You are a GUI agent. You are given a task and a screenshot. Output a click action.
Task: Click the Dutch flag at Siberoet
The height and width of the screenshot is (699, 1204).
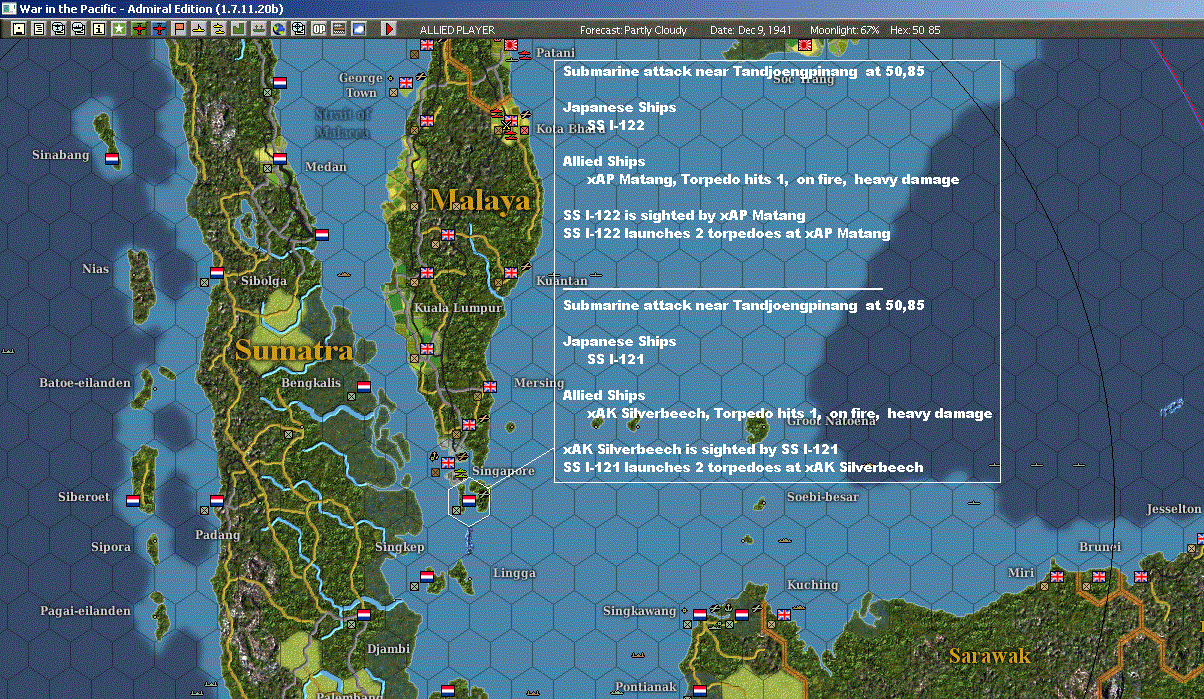(133, 499)
